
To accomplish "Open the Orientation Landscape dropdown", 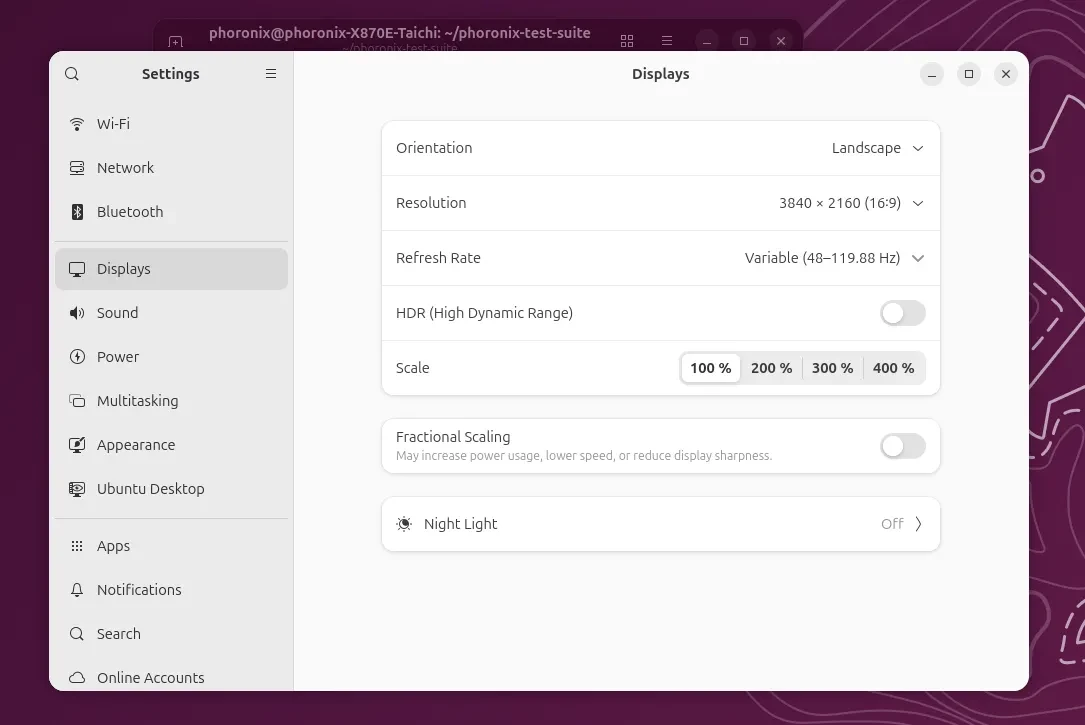I will point(877,148).
